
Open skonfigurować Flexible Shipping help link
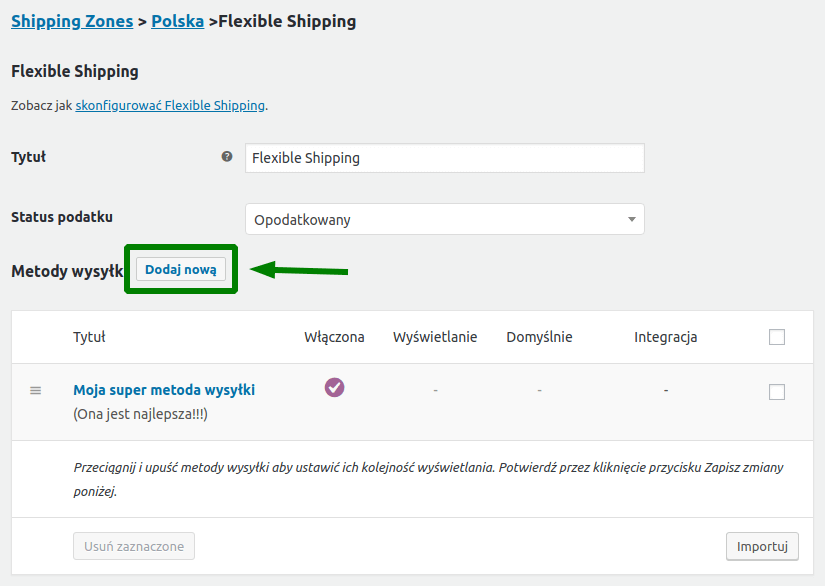[x=170, y=105]
